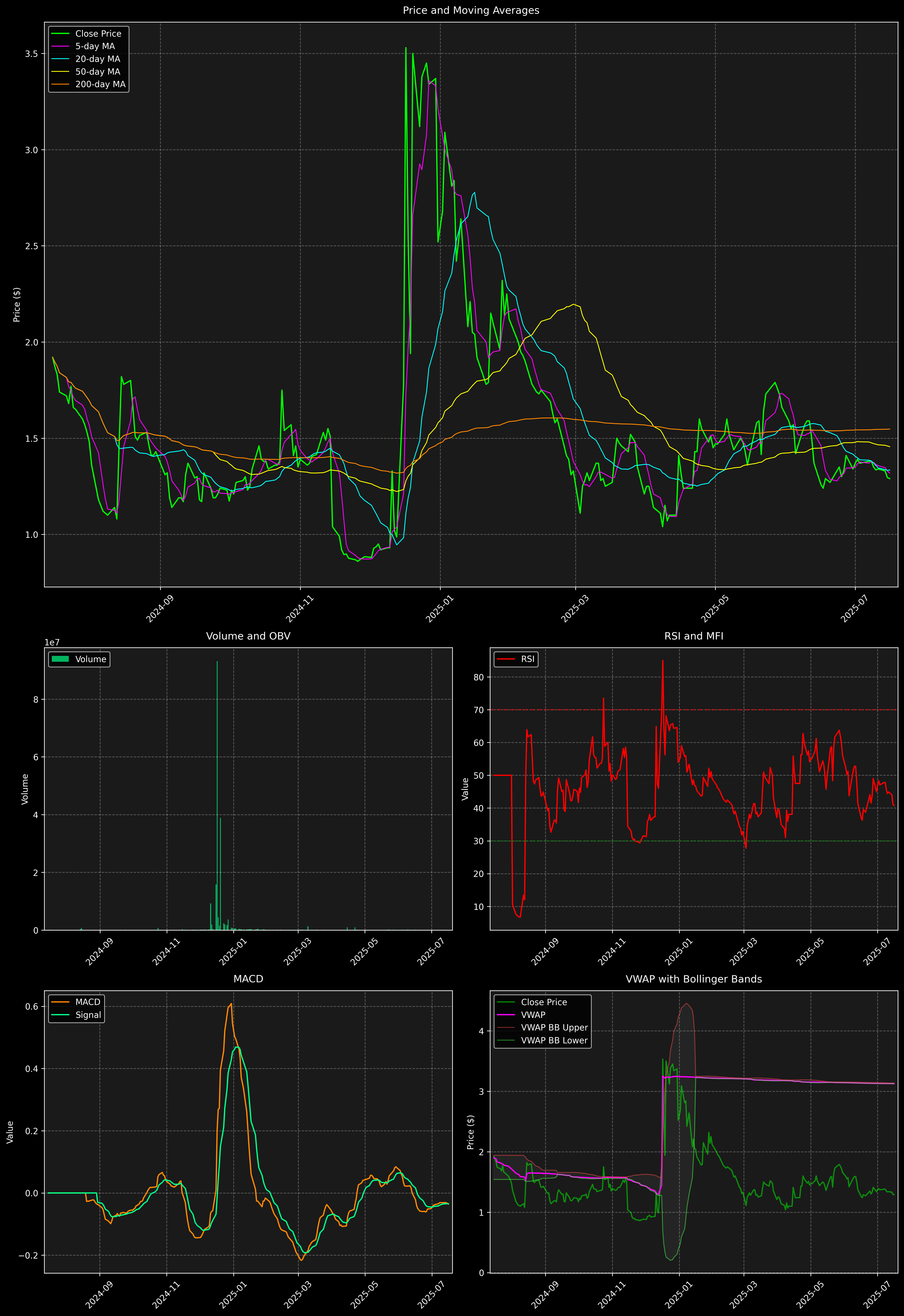The height and width of the screenshot is (1316, 904).
Task: Click the 'Price and Moving Averages' chart title
Action: click(x=471, y=10)
